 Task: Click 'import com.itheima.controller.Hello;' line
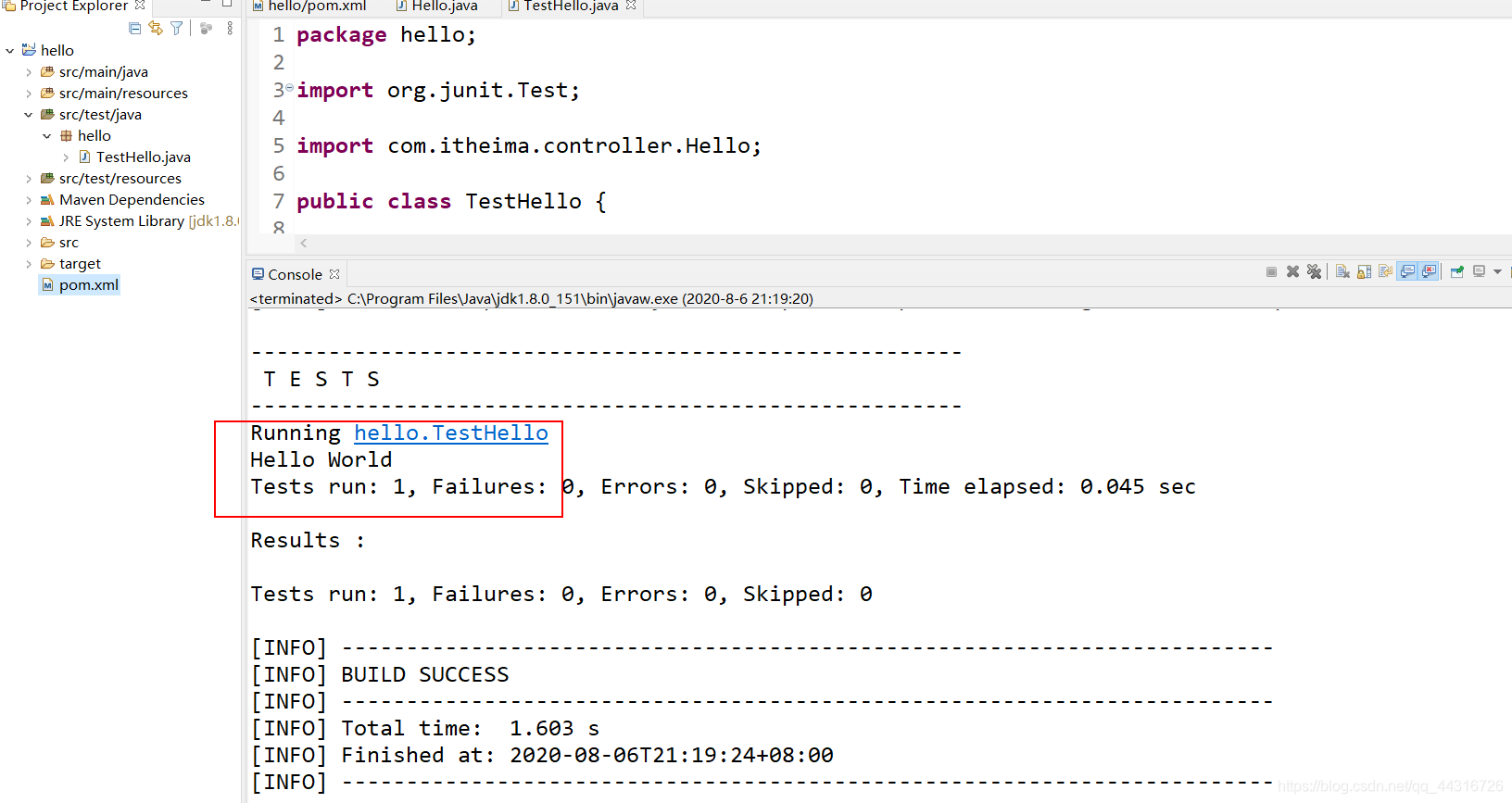(x=529, y=145)
